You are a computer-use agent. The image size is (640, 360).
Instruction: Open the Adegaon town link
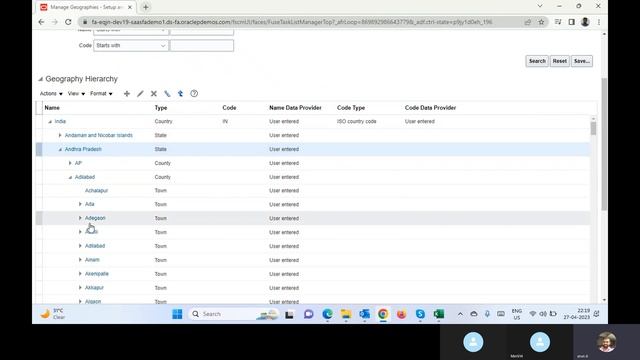95,218
